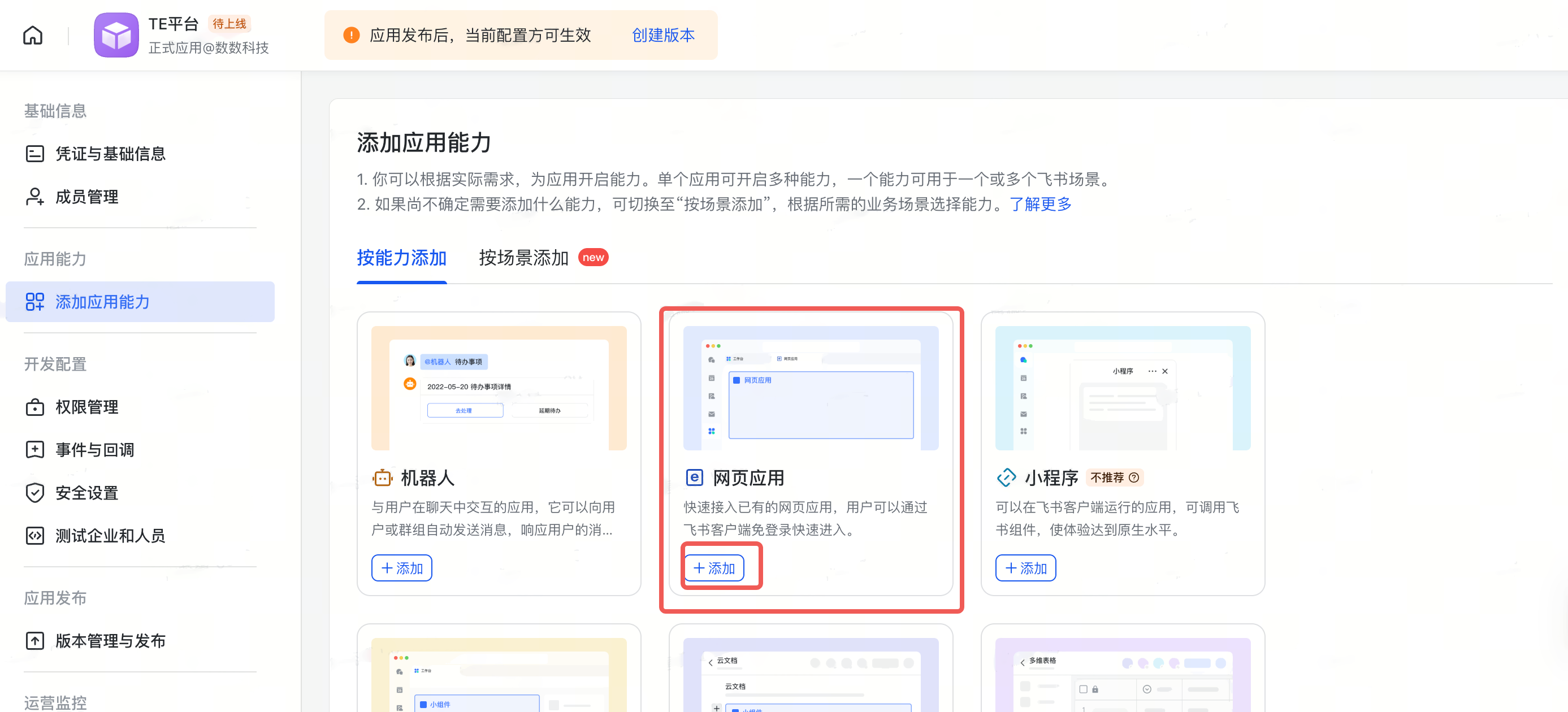
Task: Click the robot icon beside 机器人
Action: tap(382, 477)
